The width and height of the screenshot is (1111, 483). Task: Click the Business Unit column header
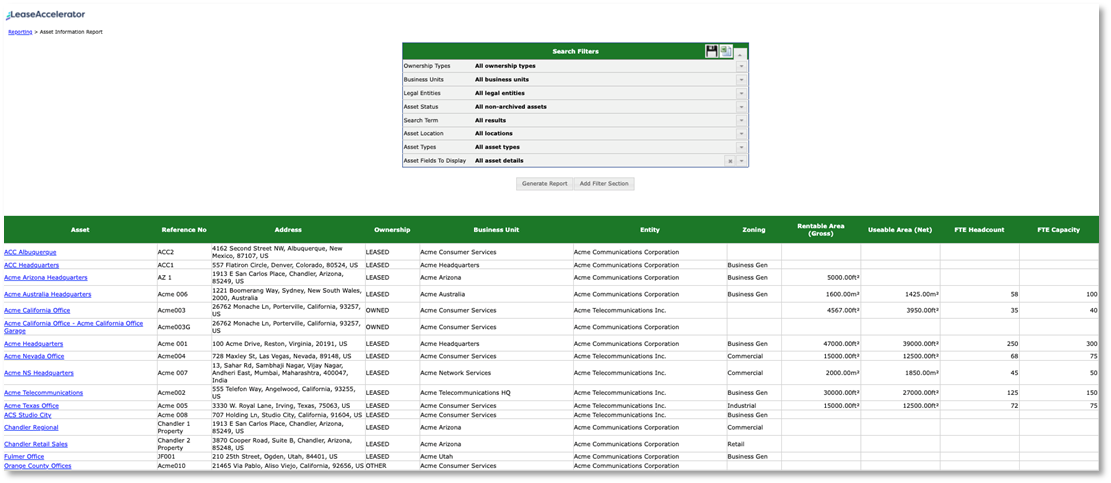496,229
